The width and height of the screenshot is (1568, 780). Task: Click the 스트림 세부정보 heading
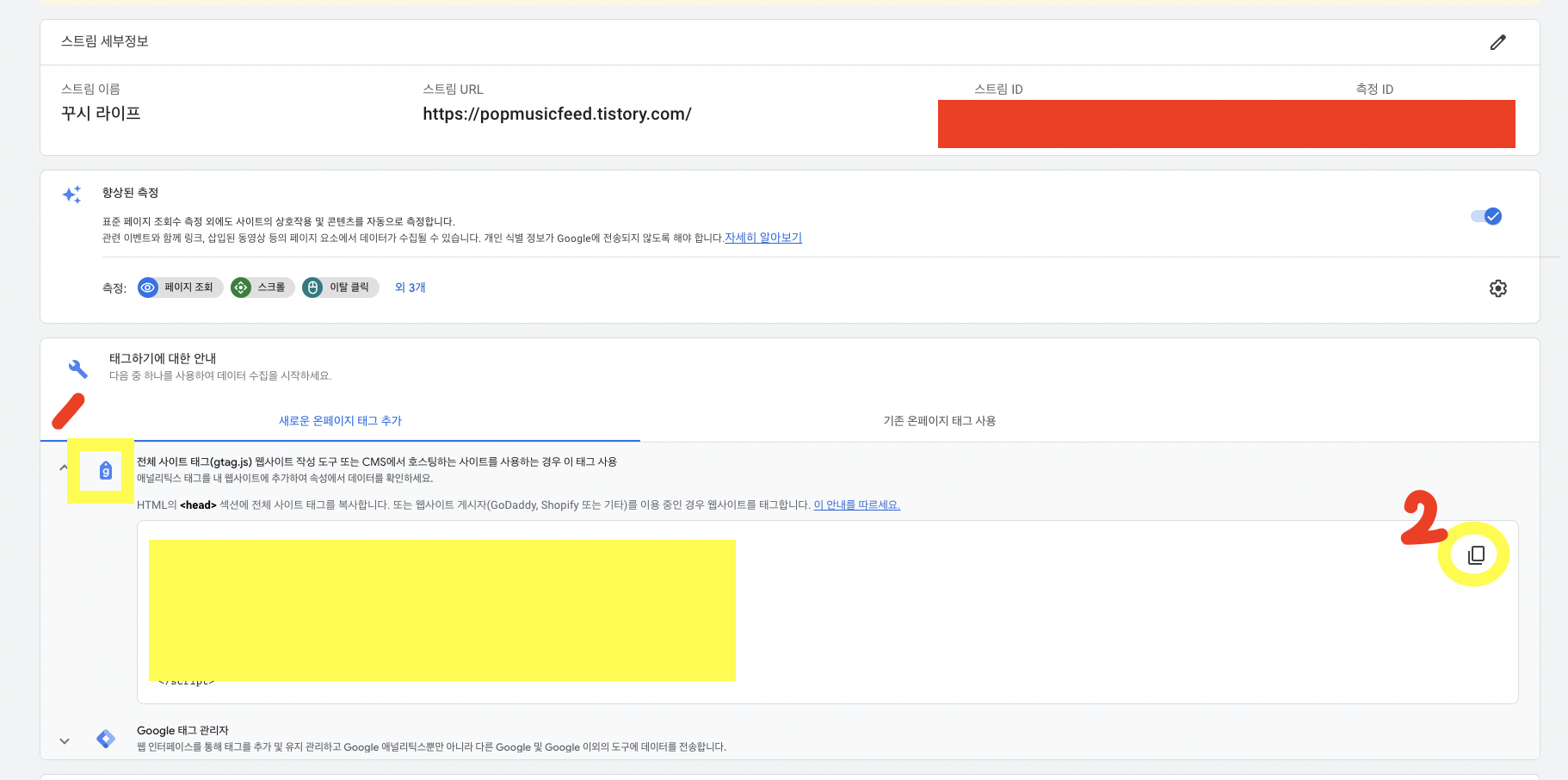click(105, 41)
